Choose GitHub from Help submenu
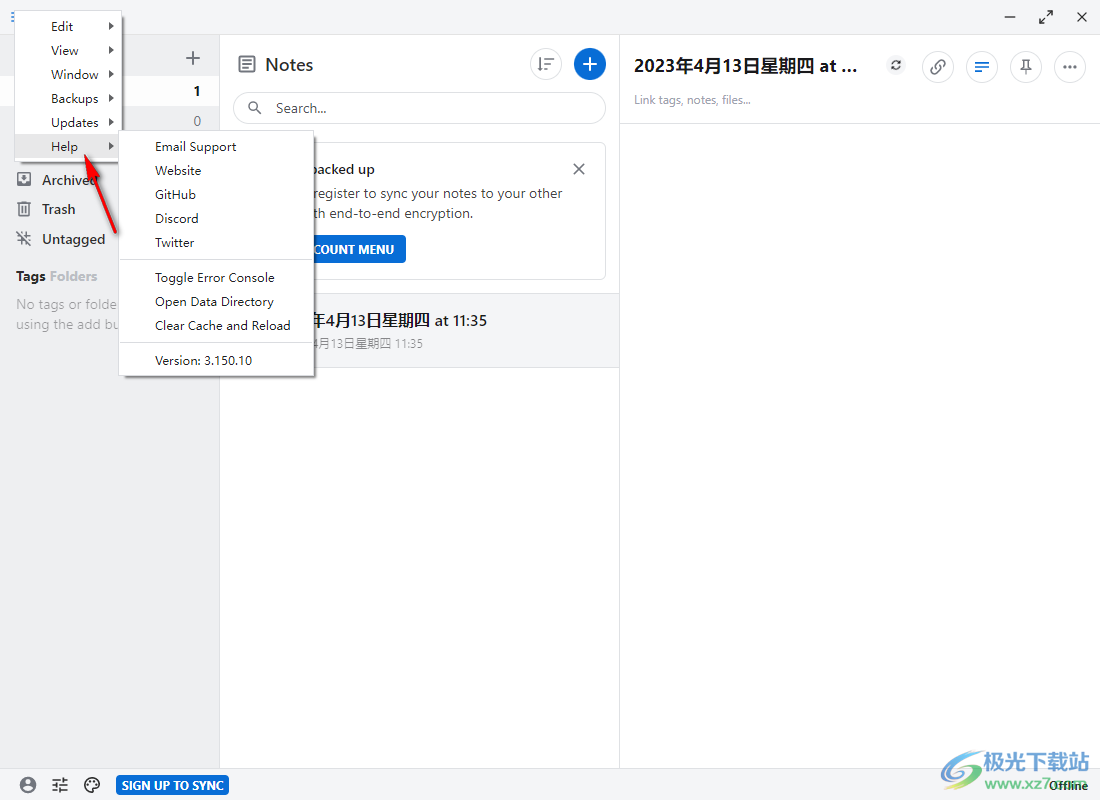The width and height of the screenshot is (1100, 800). [x=216, y=194]
